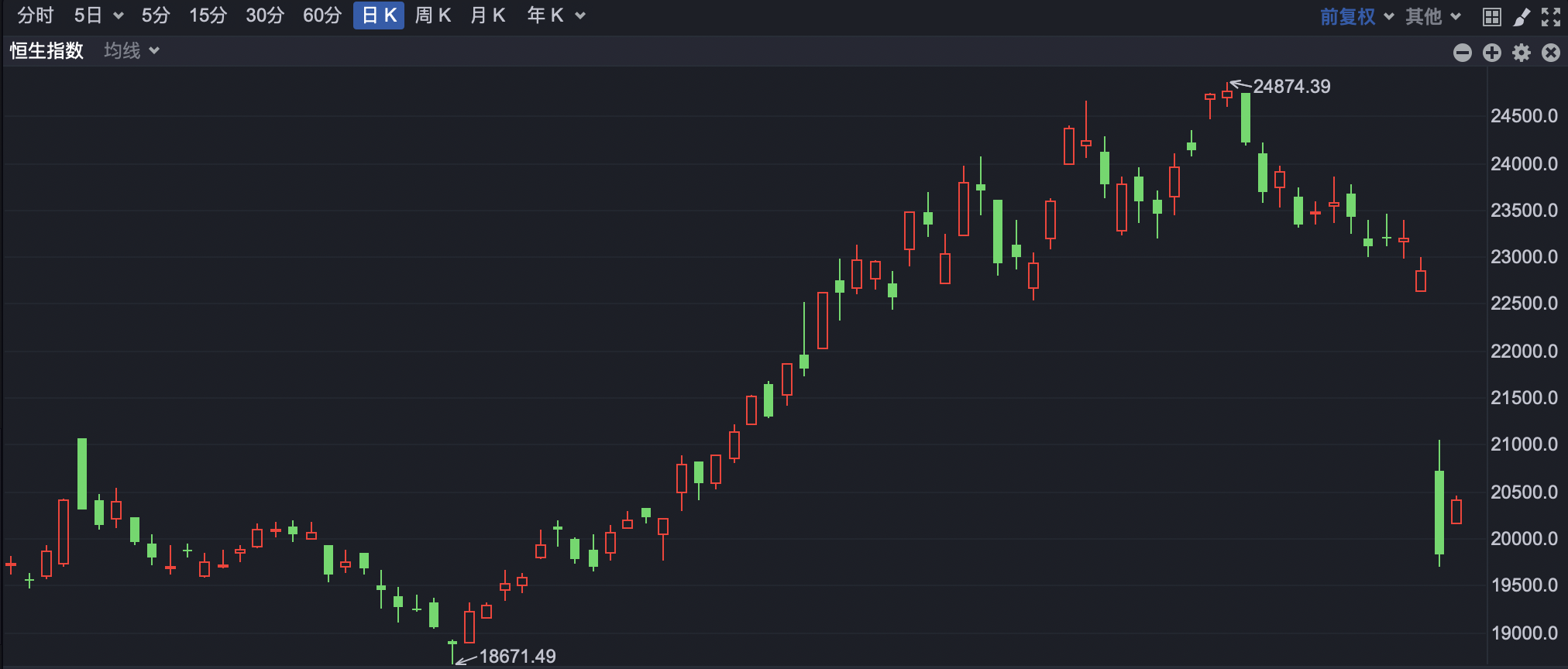Activate the drawing brush tool
Screen dimensions: 1568x669
1522,17
